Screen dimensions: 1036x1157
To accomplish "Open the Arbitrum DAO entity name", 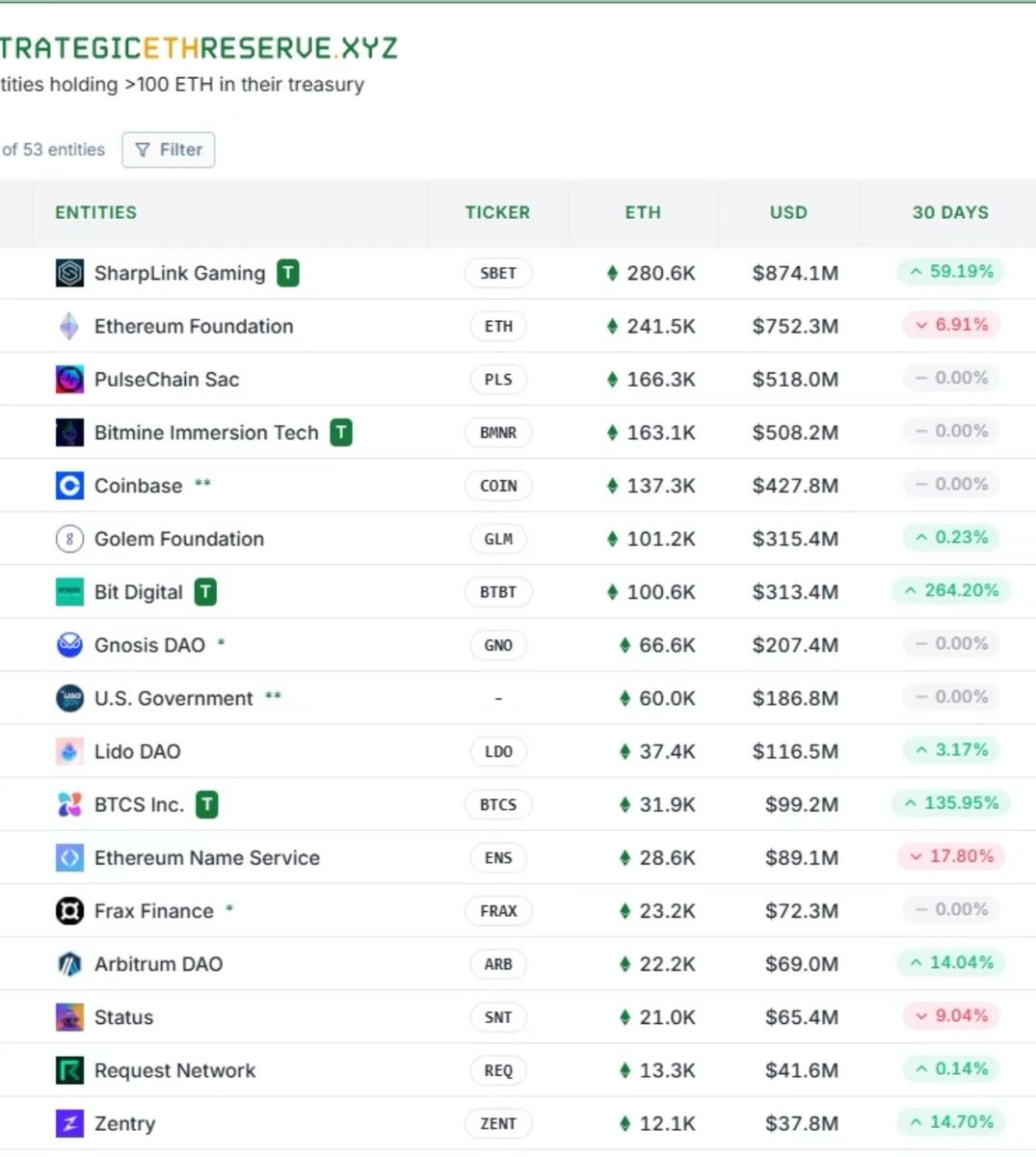I will tap(158, 964).
